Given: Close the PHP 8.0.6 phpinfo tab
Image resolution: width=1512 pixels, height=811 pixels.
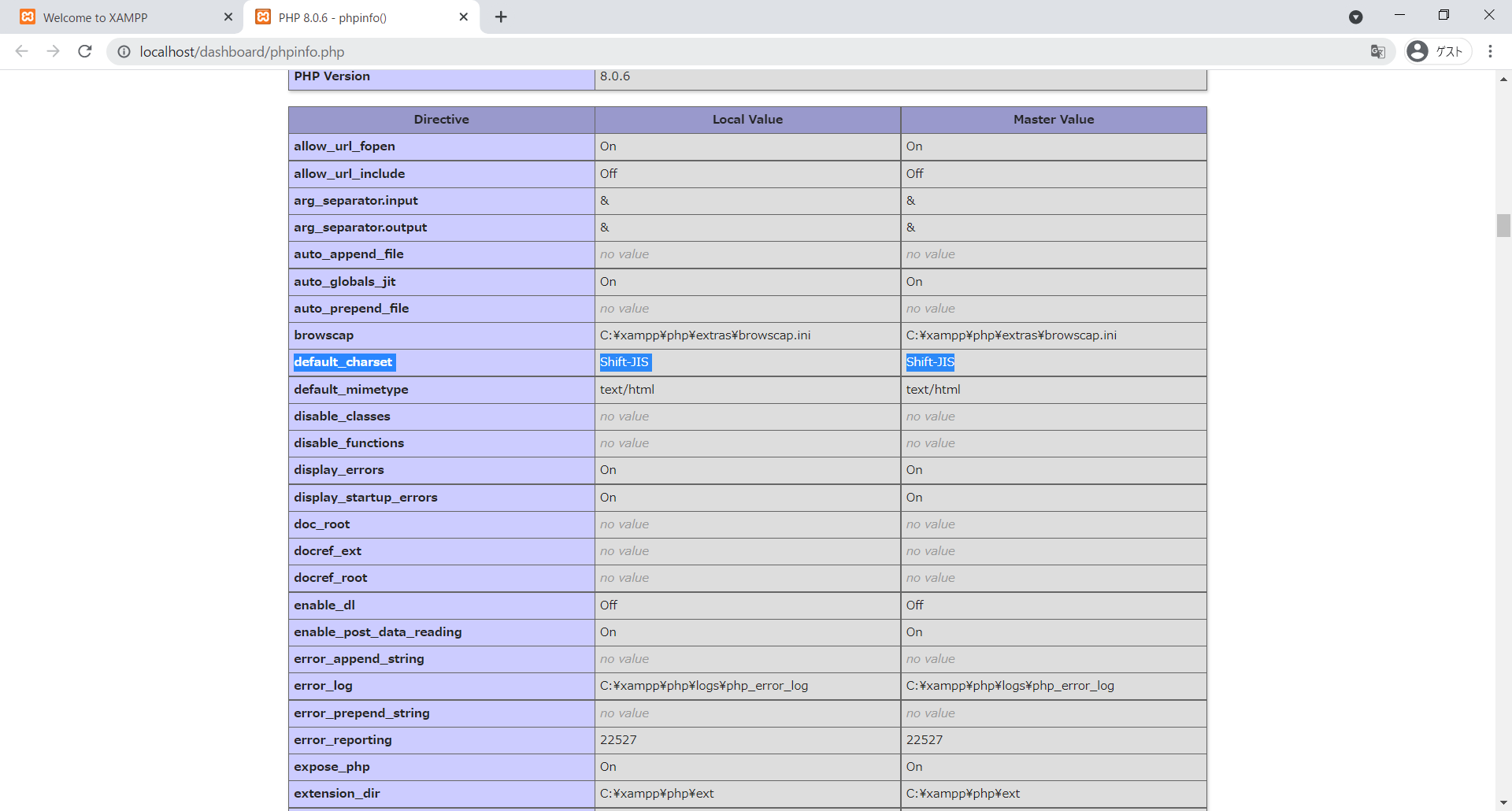Looking at the screenshot, I should click(x=464, y=17).
